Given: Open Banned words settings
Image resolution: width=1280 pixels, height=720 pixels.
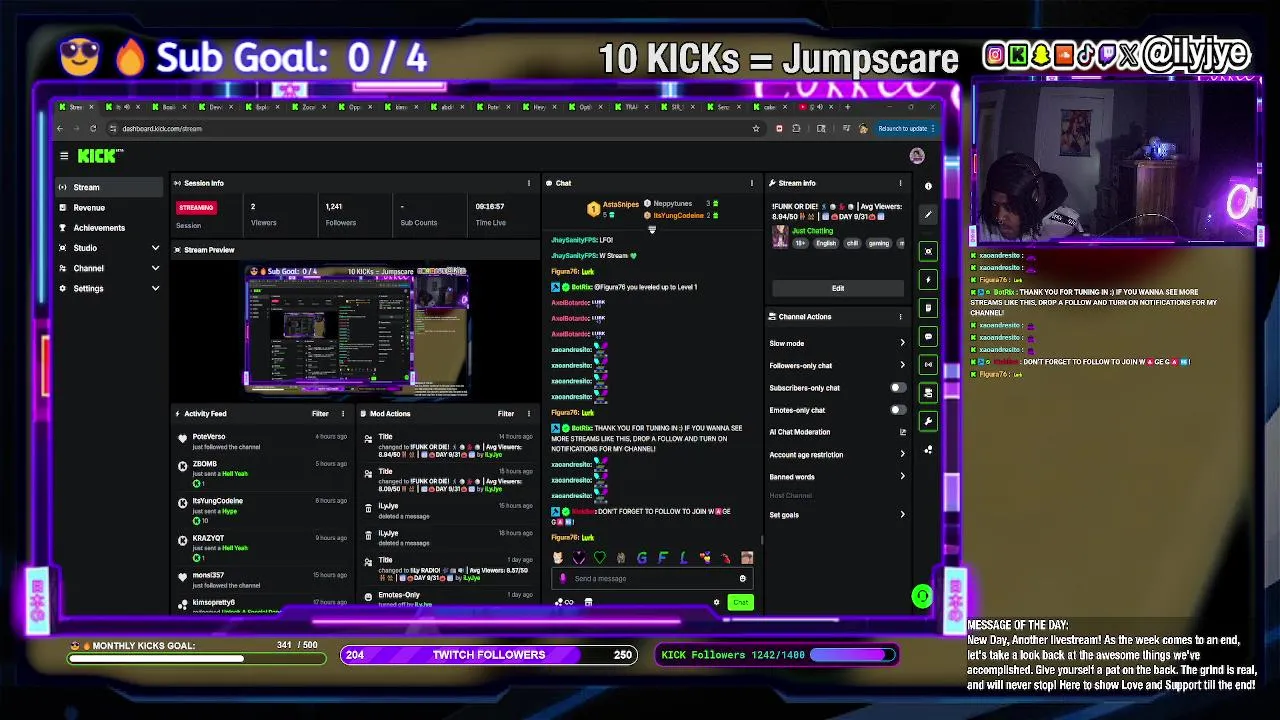Looking at the screenshot, I should 838,477.
